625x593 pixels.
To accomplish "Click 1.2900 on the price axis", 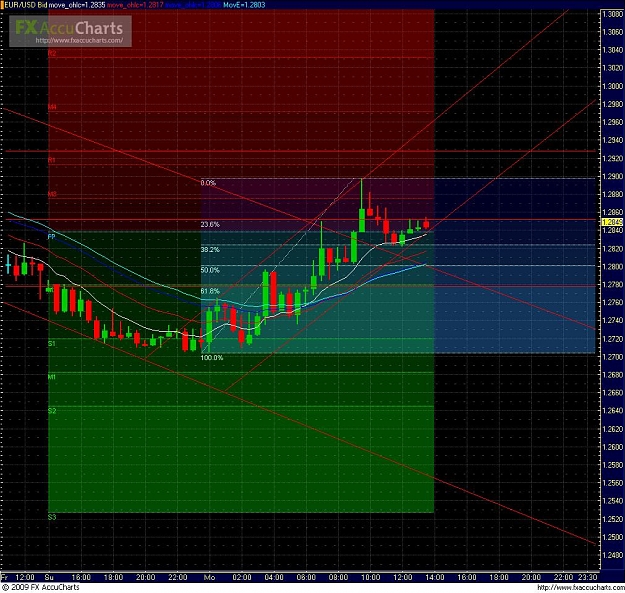I will [x=612, y=176].
